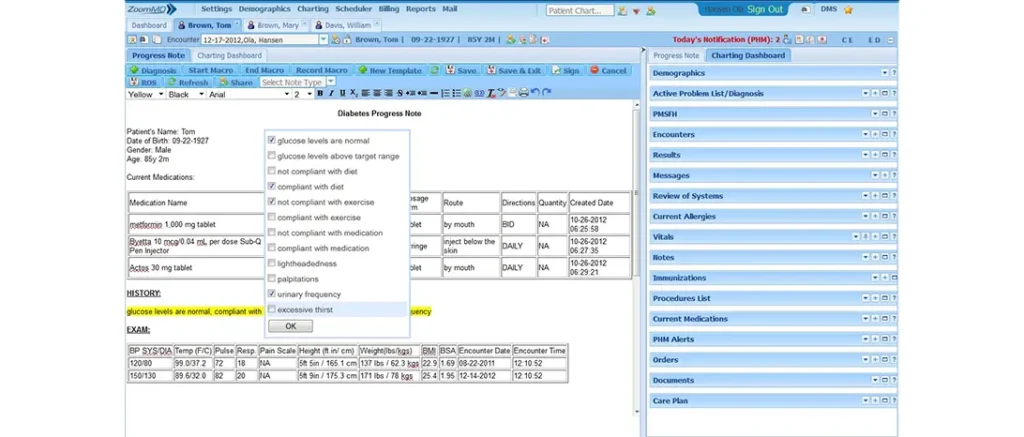Viewport: 1024px width, 437px height.
Task: Click plus icon on the Orders panel
Action: [x=875, y=360]
